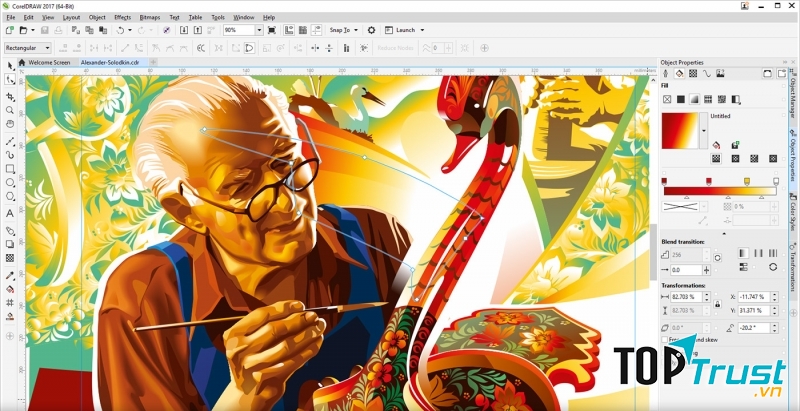Image resolution: width=800 pixels, height=411 pixels.
Task: Open the Transparency tab in Object Properties
Action: pyautogui.click(x=693, y=73)
